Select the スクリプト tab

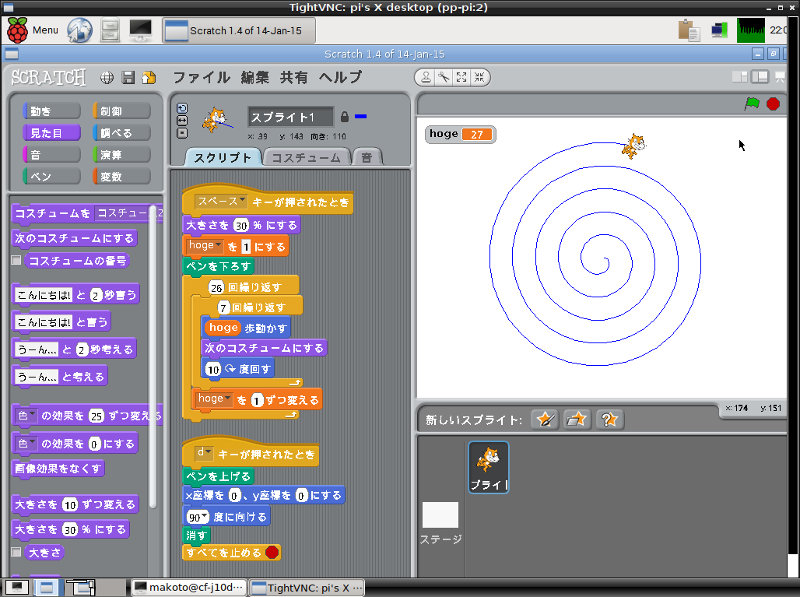coord(222,158)
